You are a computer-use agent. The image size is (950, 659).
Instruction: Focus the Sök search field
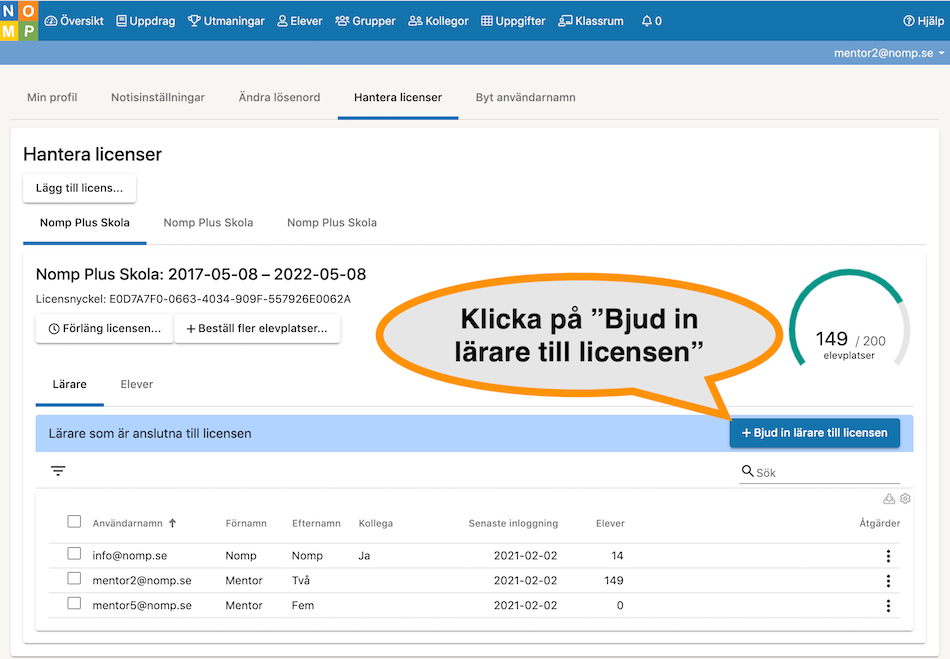[x=820, y=473]
